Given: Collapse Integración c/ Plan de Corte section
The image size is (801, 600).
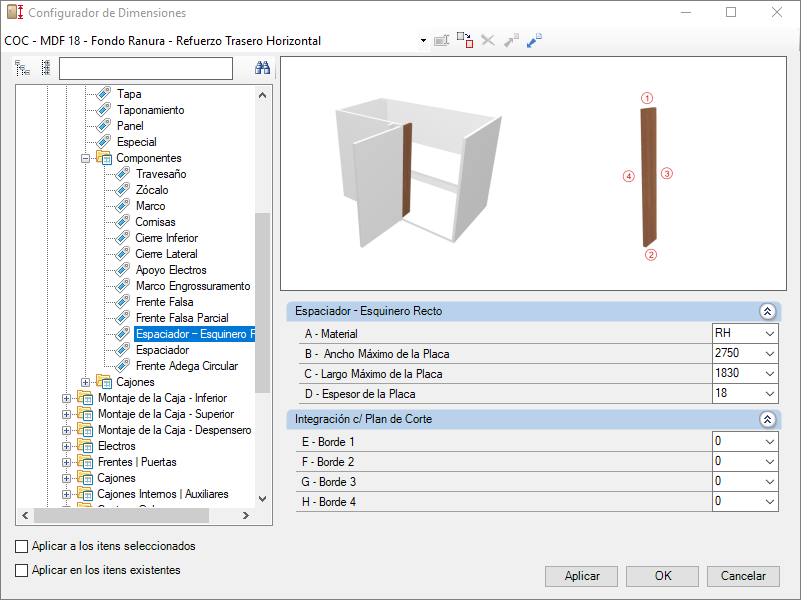Looking at the screenshot, I should pos(767,419).
